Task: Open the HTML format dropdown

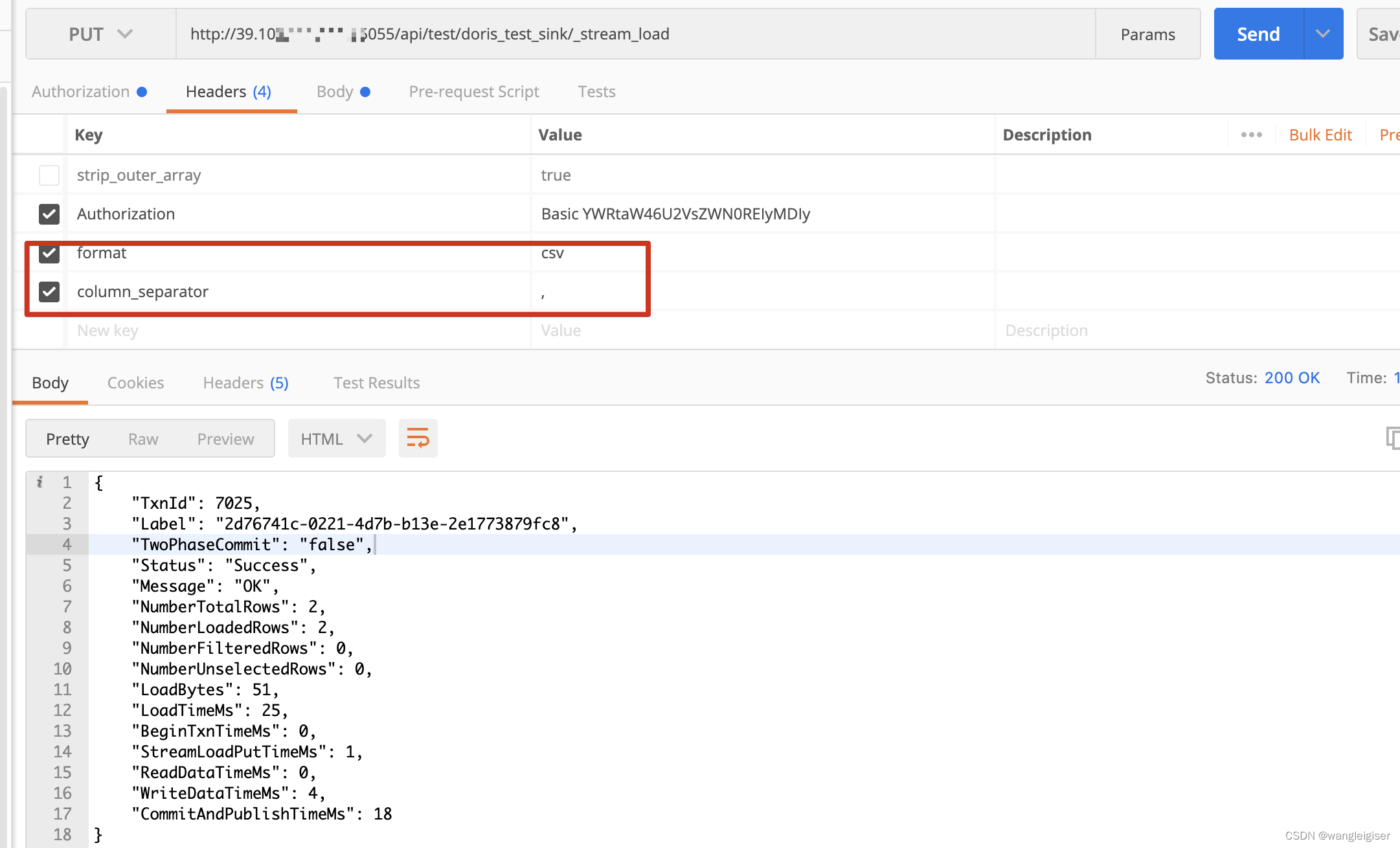Action: (336, 439)
